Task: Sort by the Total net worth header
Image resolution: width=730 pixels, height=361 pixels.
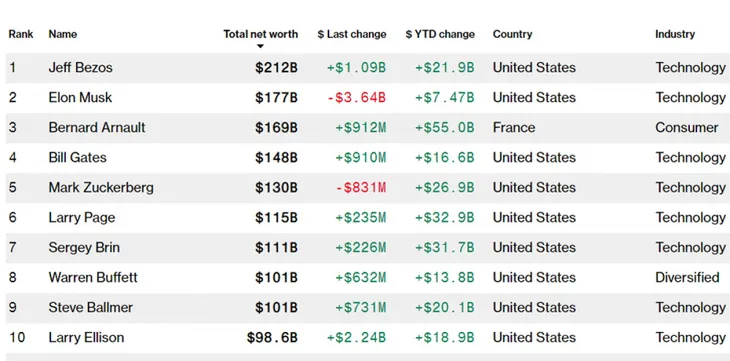Action: [260, 34]
